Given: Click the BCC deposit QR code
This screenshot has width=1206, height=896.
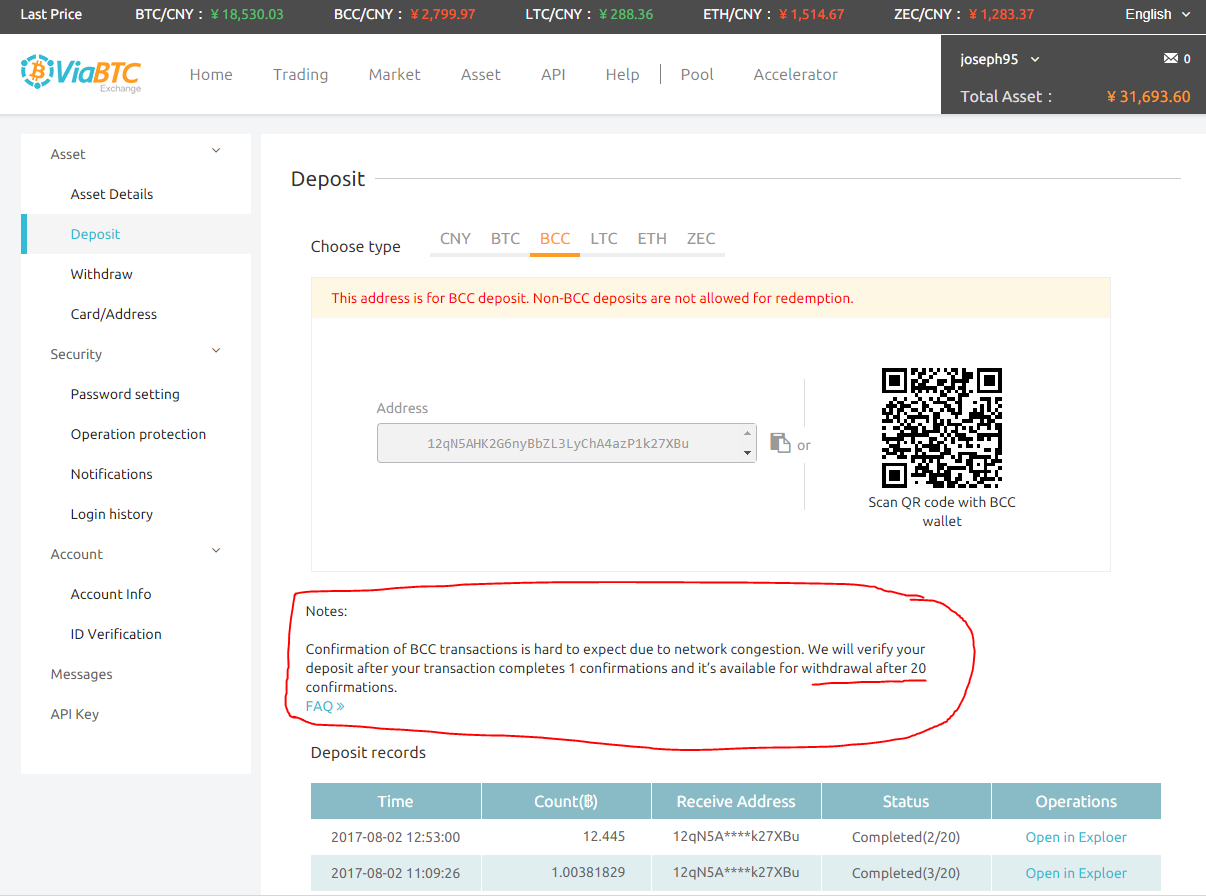Looking at the screenshot, I should point(941,427).
